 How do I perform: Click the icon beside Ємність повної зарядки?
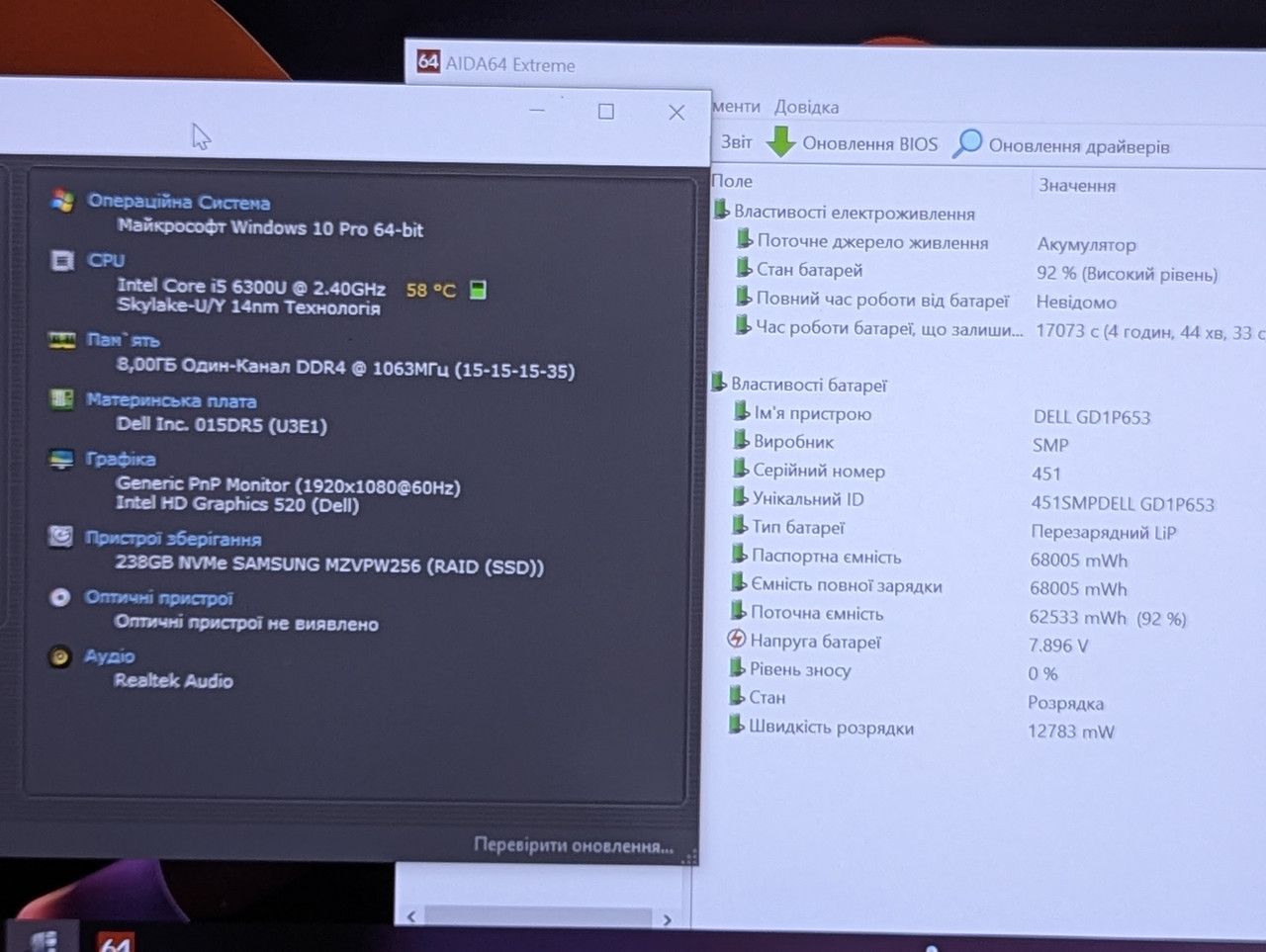[x=739, y=583]
